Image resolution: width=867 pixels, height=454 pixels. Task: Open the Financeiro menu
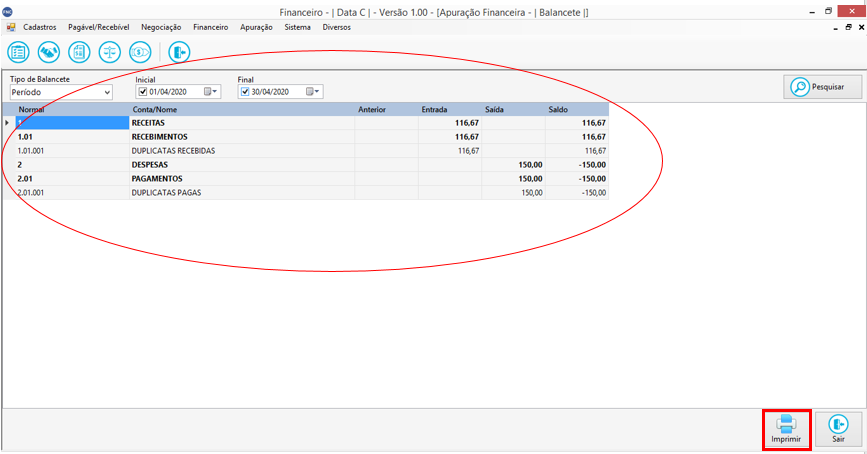tap(211, 27)
